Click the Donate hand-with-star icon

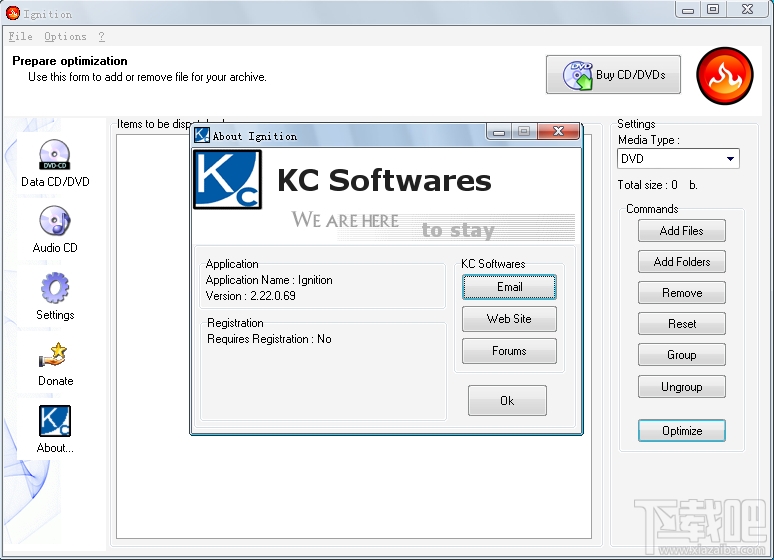click(53, 355)
